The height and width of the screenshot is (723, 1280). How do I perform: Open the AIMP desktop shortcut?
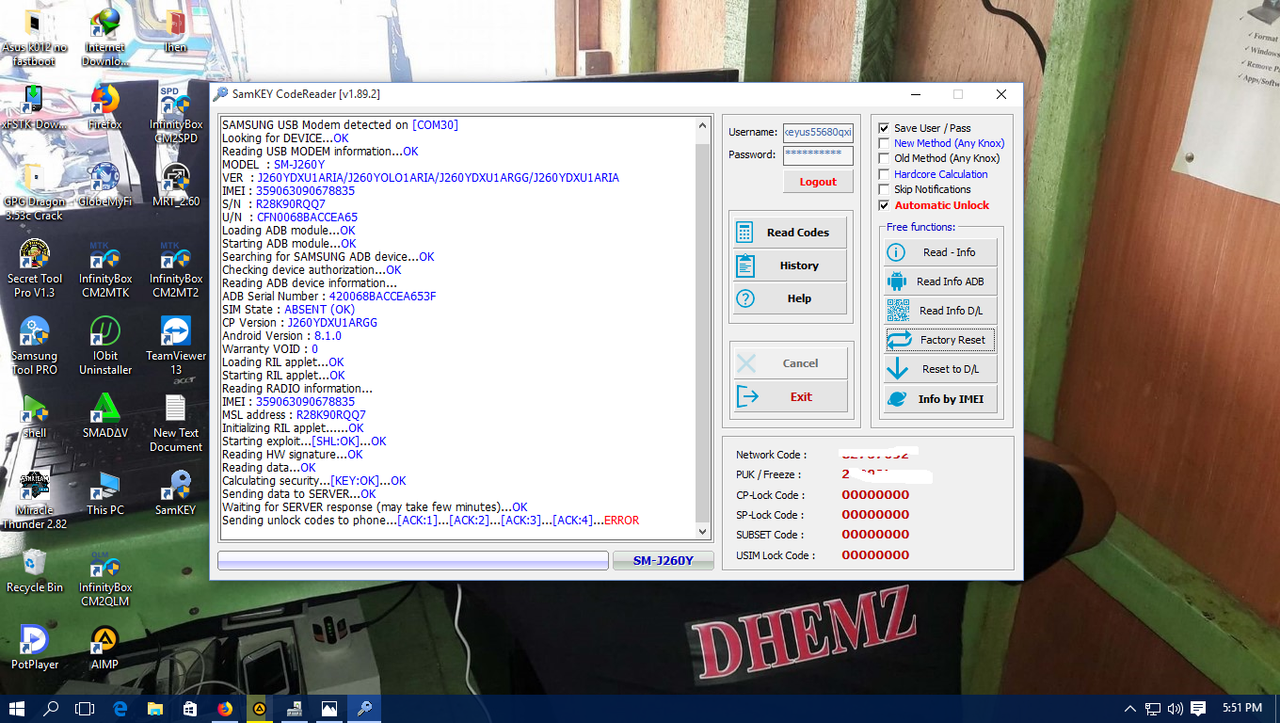tap(105, 648)
